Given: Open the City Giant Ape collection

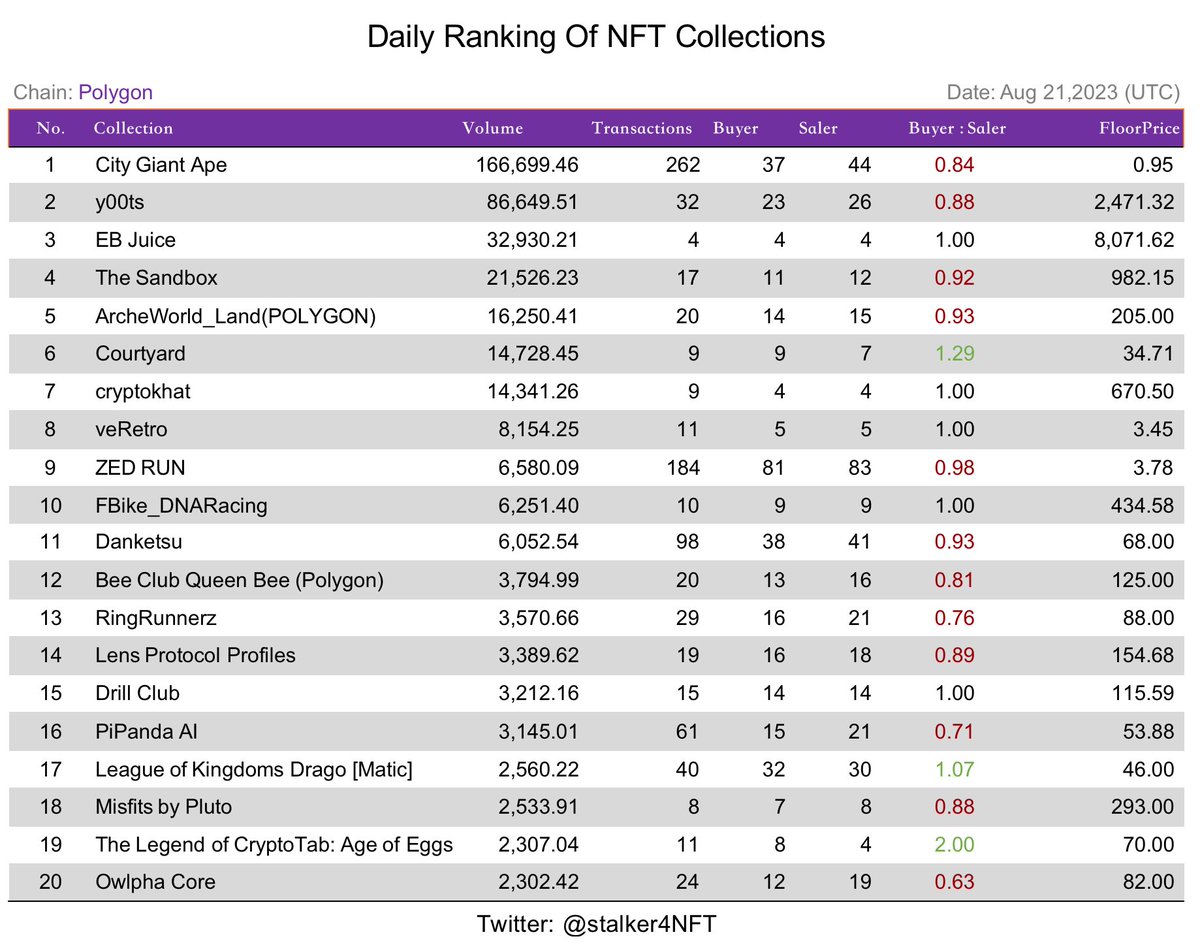Looking at the screenshot, I should (161, 164).
